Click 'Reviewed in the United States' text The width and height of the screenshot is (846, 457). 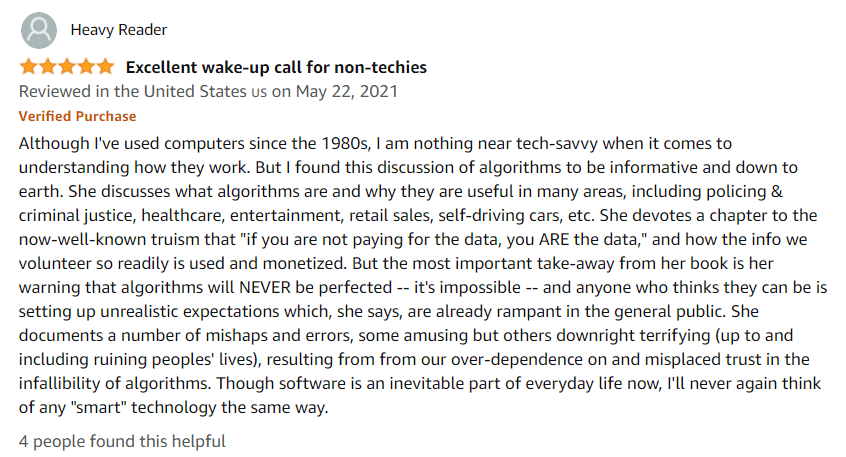[133, 91]
